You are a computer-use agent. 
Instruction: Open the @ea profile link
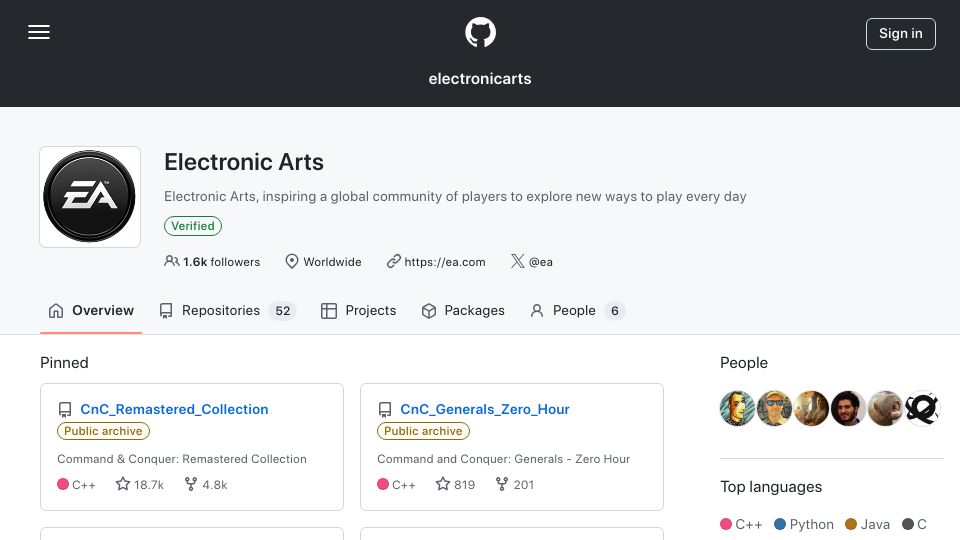tap(541, 262)
